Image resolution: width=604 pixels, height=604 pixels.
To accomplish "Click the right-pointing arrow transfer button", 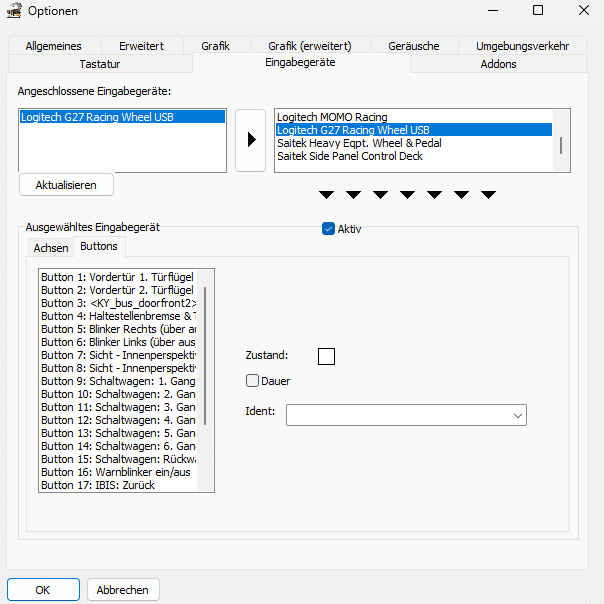I will (x=250, y=140).
